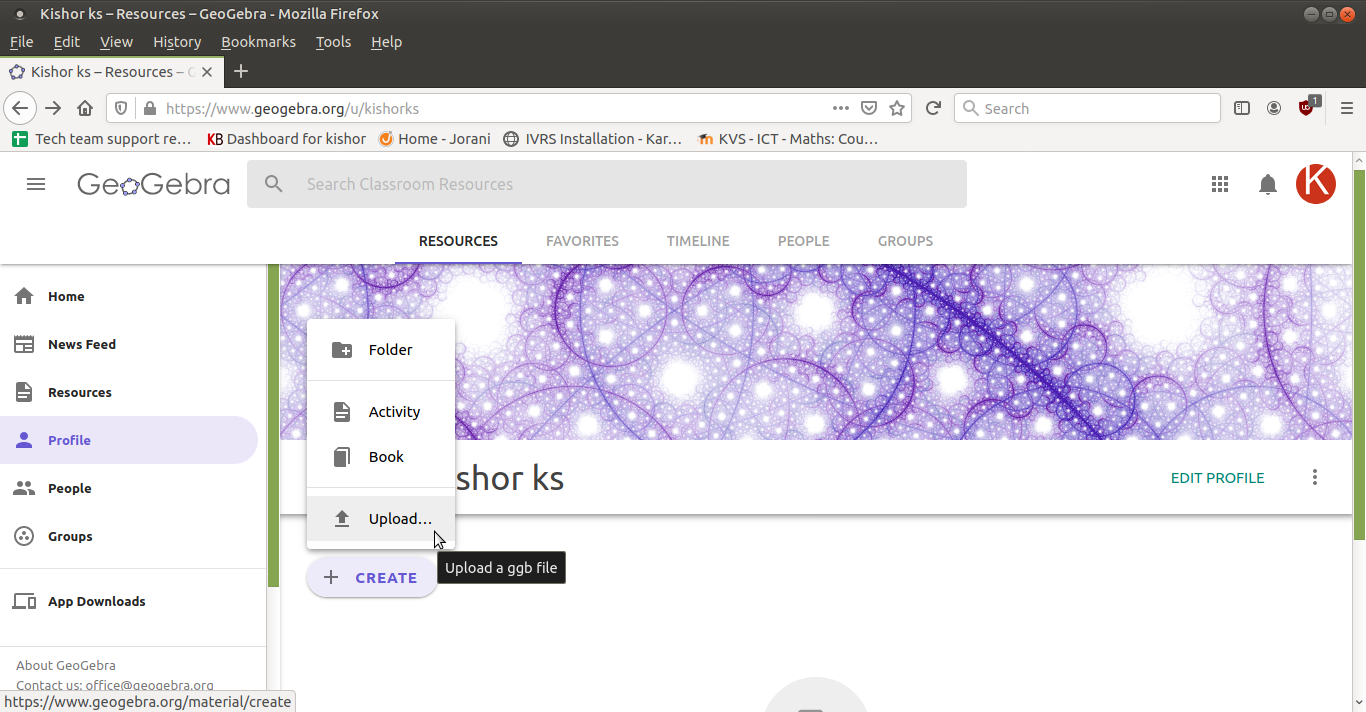Click the browser forward arrow
1366x712 pixels.
(x=53, y=108)
